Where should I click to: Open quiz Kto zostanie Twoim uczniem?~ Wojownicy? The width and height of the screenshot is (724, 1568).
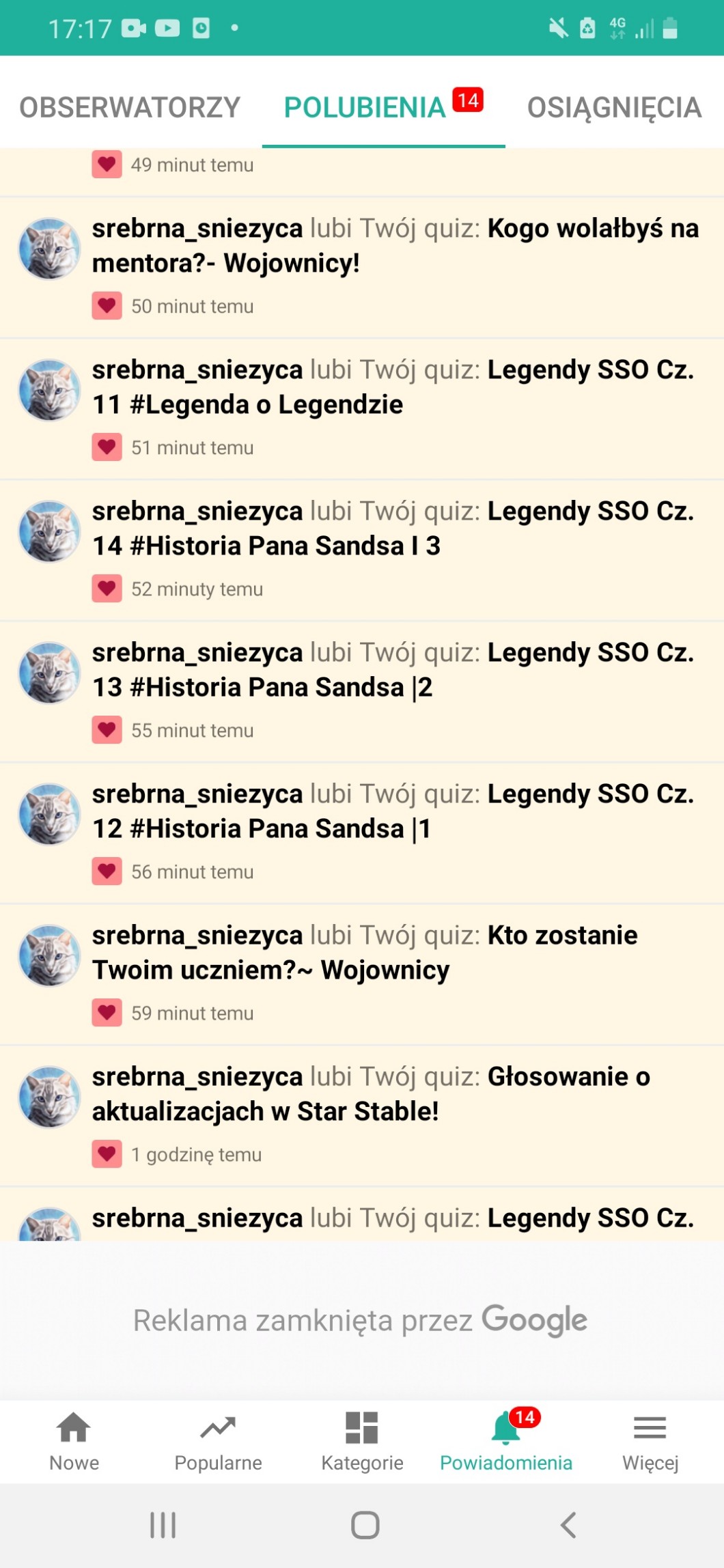365,953
